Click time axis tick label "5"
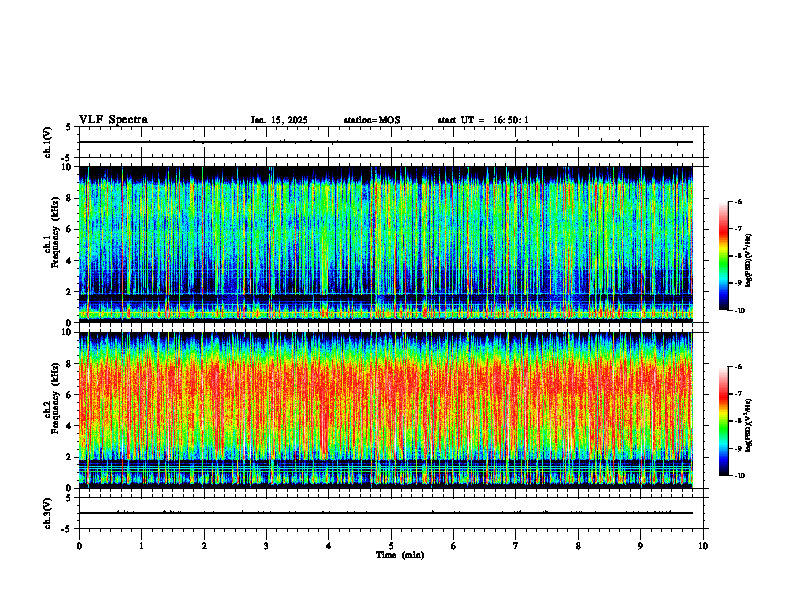792x612 pixels. pyautogui.click(x=391, y=546)
